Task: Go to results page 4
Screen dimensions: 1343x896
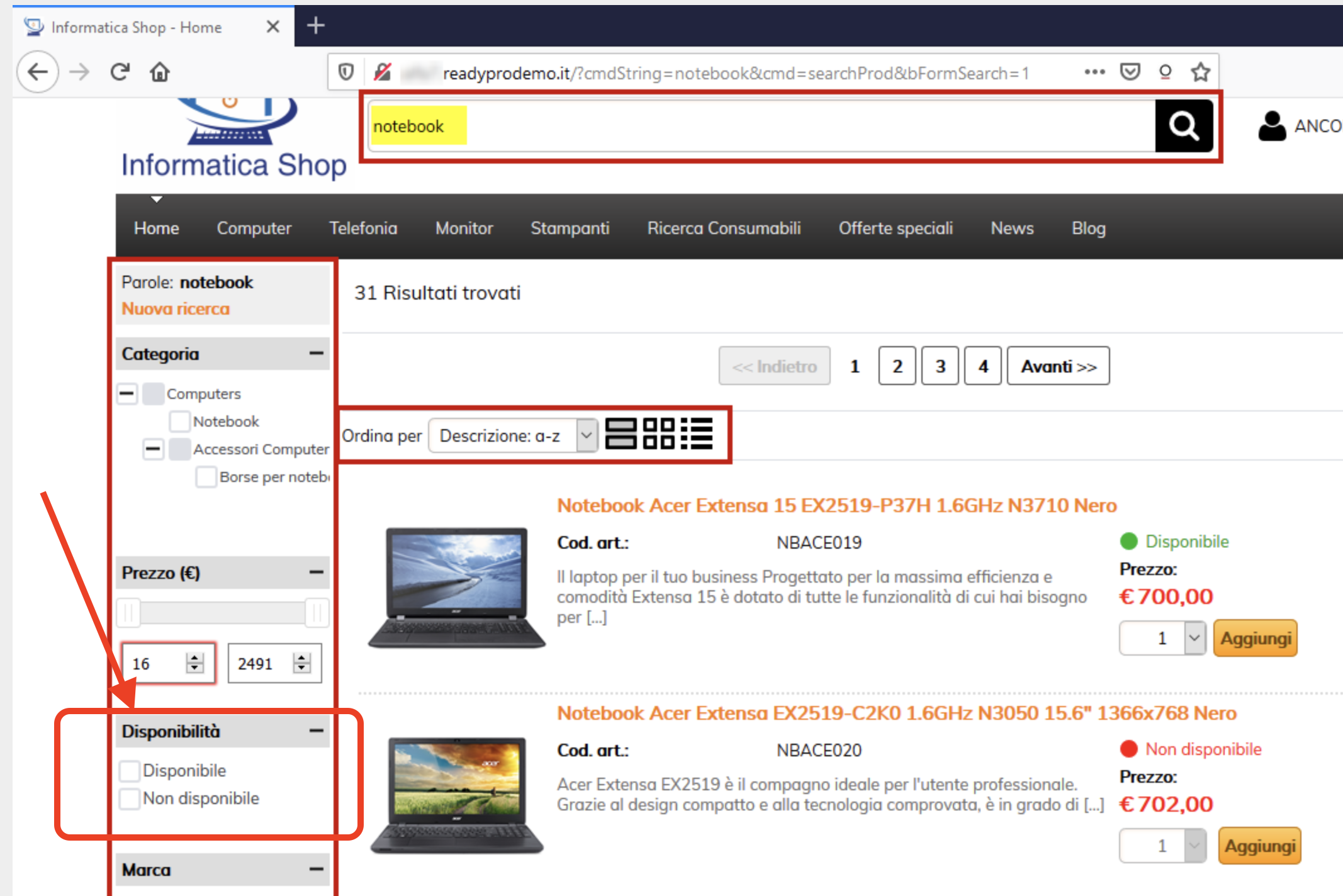Action: tap(983, 366)
